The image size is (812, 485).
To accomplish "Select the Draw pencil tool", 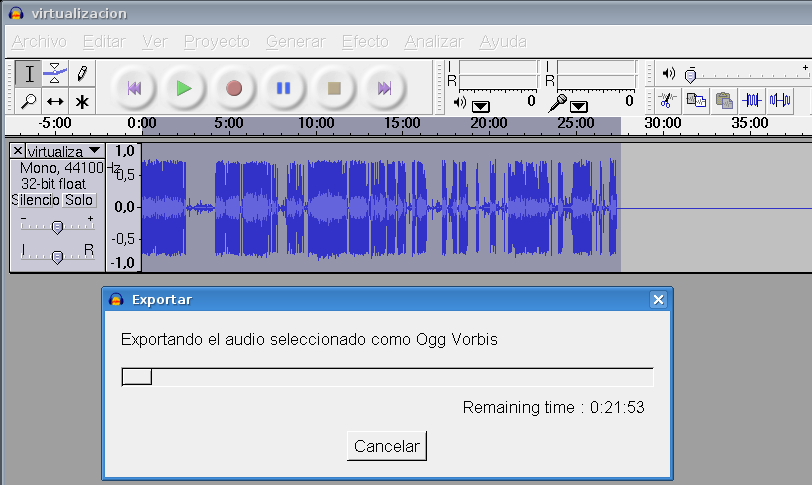I will coord(82,73).
